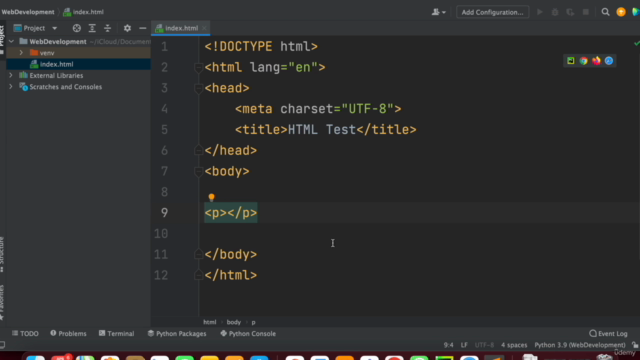Fold the head tag at line 3

pyautogui.click(x=198, y=88)
